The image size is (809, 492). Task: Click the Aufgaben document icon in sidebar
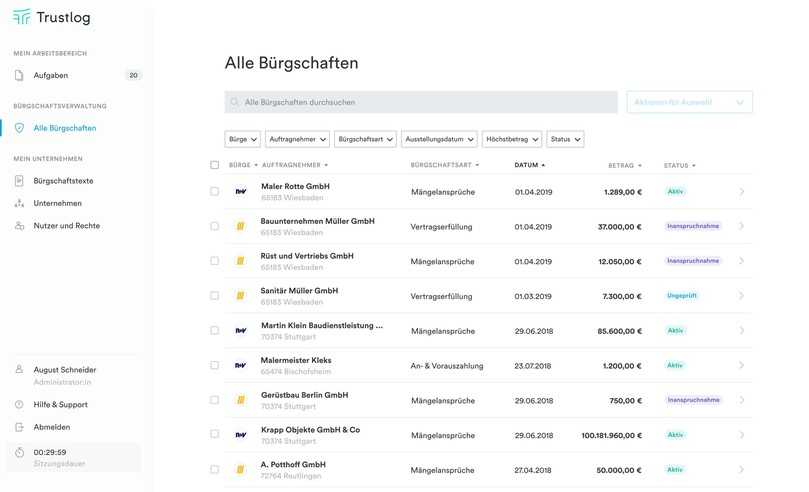click(x=19, y=75)
